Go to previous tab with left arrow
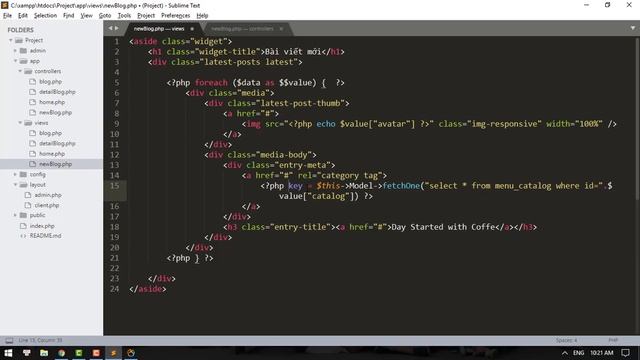Image resolution: width=640 pixels, height=360 pixels. pyautogui.click(x=110, y=28)
